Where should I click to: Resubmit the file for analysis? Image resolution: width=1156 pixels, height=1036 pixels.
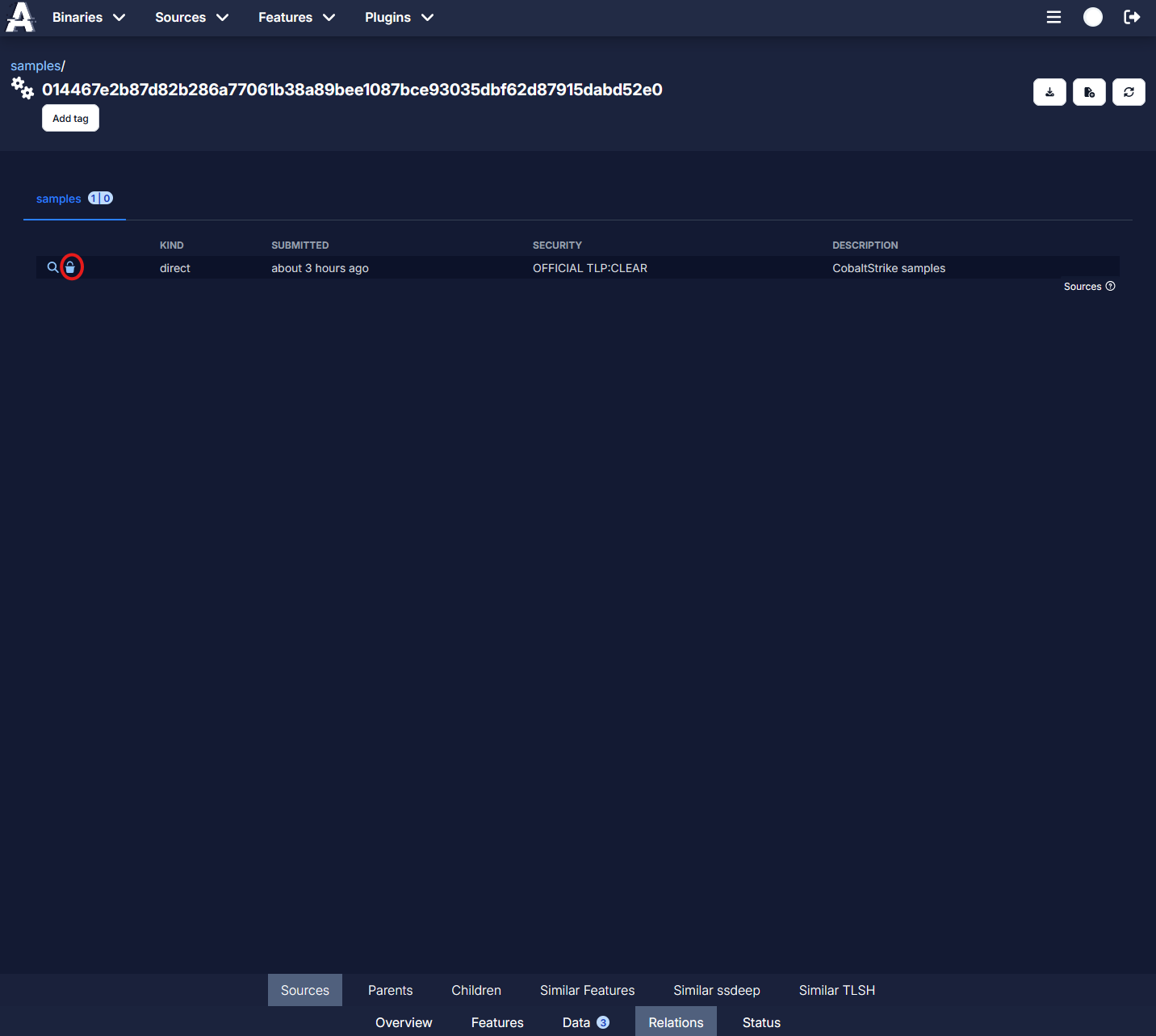click(x=1089, y=92)
